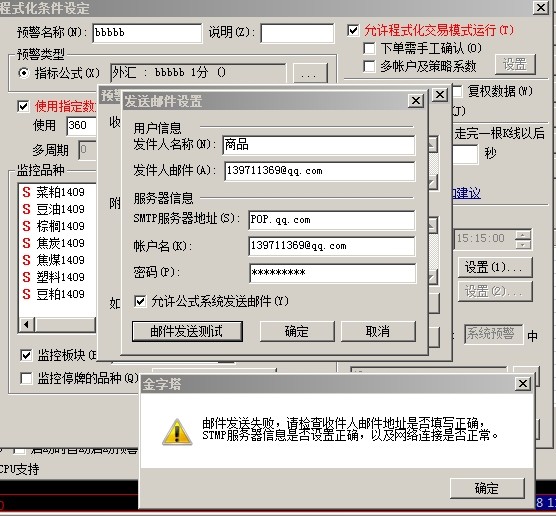Select 塑料1409 in the monitored list
The image size is (556, 516).
(x=60, y=277)
